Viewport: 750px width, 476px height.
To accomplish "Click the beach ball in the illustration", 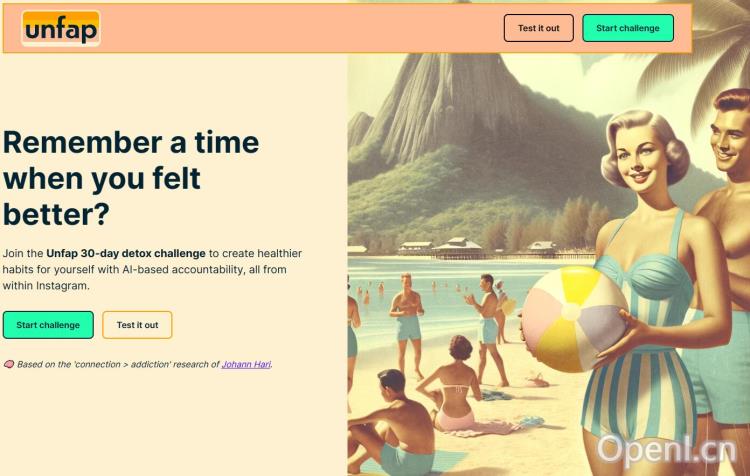I will tap(574, 319).
